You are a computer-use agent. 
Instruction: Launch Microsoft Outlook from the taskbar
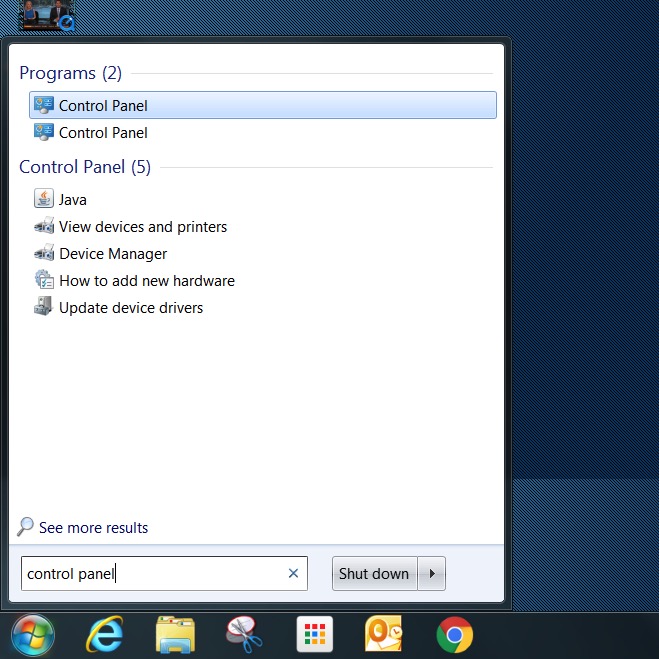click(384, 634)
